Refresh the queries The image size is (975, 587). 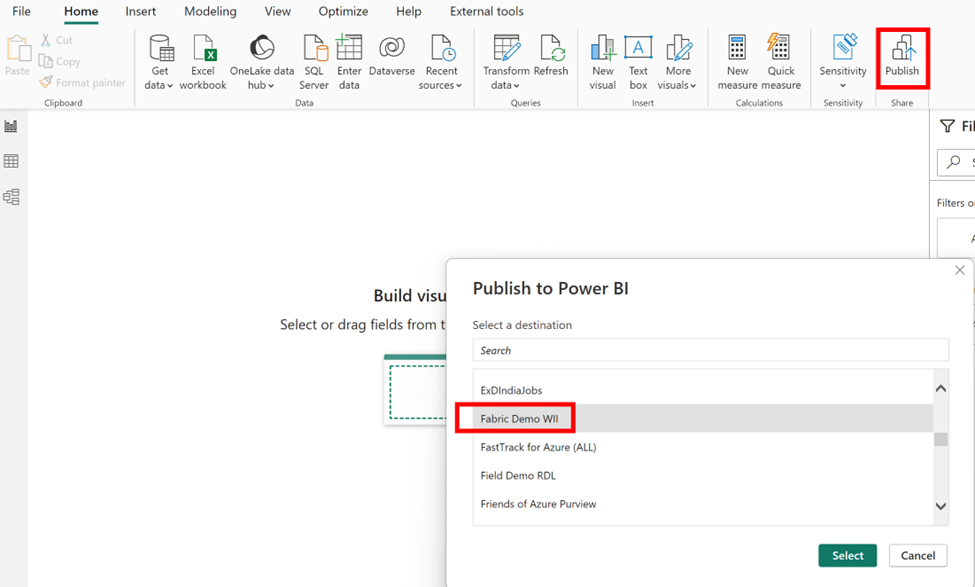552,56
